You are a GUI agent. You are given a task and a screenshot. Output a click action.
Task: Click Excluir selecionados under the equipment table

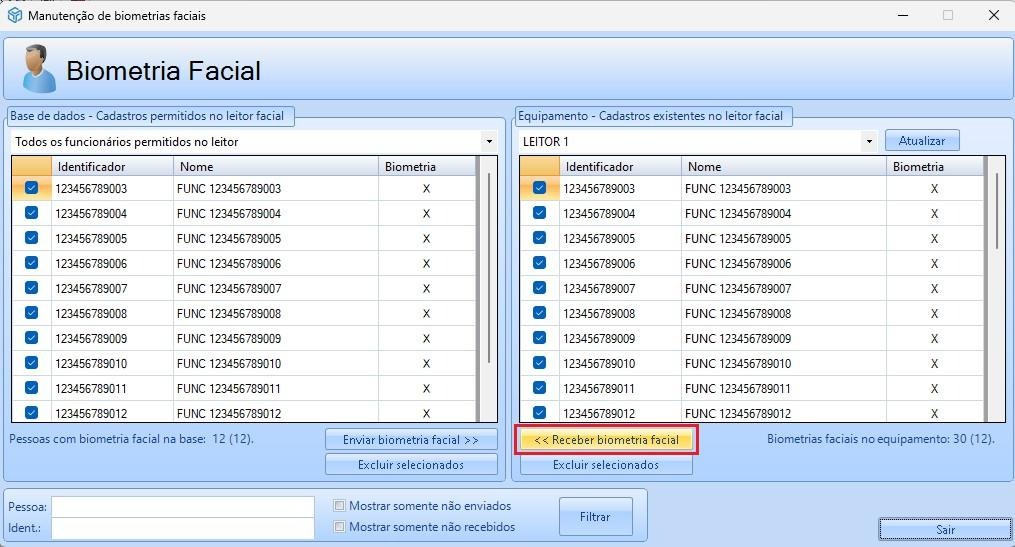click(x=606, y=465)
